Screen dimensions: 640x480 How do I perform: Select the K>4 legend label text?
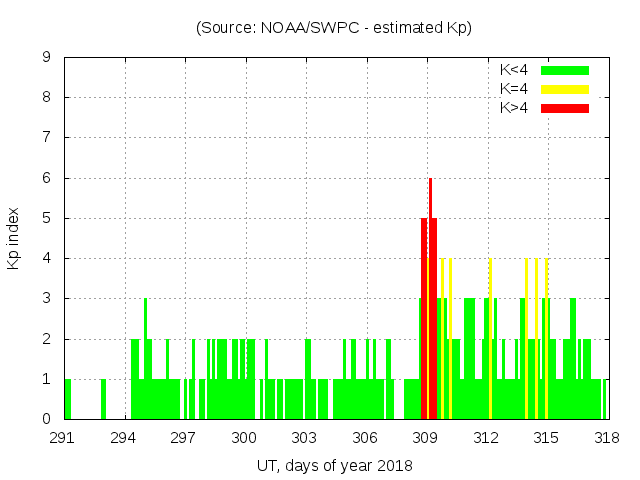tap(514, 108)
